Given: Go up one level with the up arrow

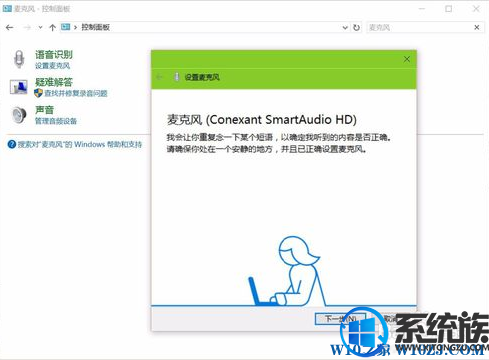Looking at the screenshot, I should click(52, 27).
